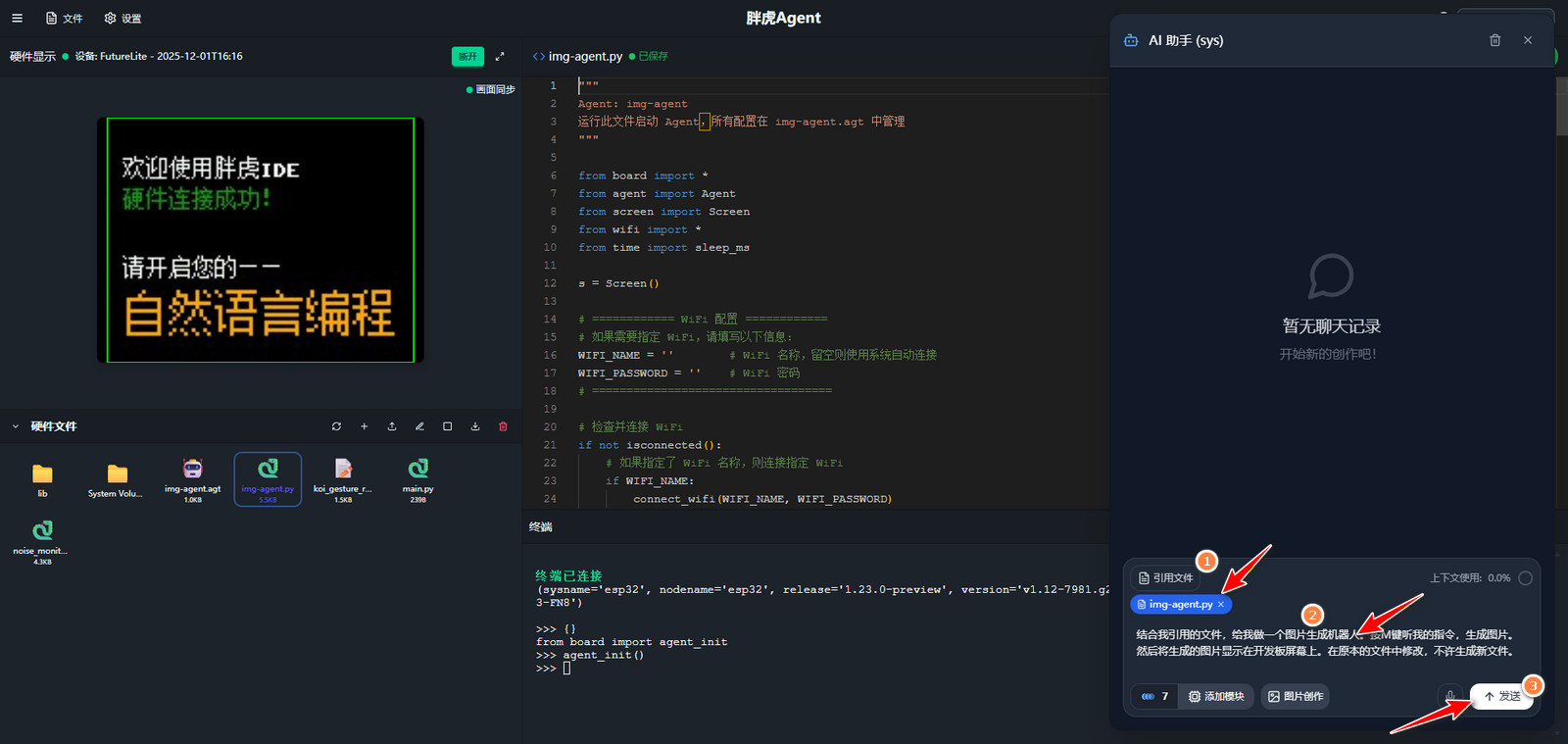
Task: Click the refresh hardware files icon
Action: (x=336, y=426)
